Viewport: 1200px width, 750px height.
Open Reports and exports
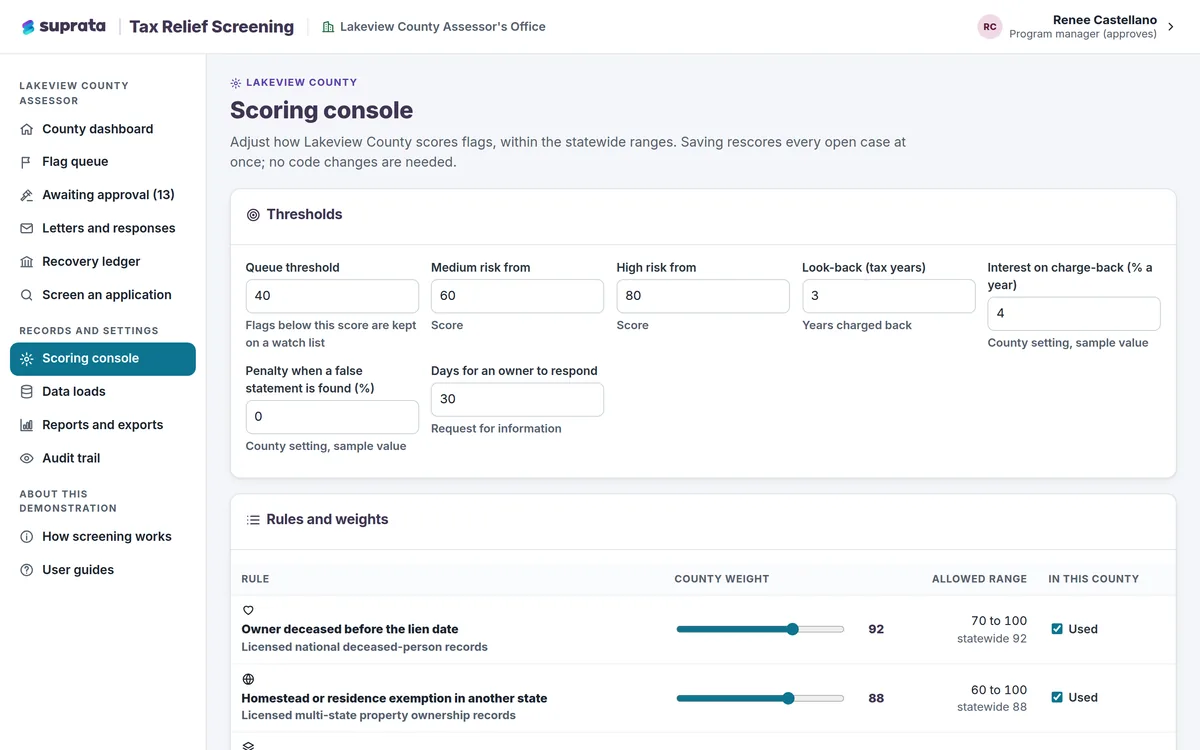(103, 425)
